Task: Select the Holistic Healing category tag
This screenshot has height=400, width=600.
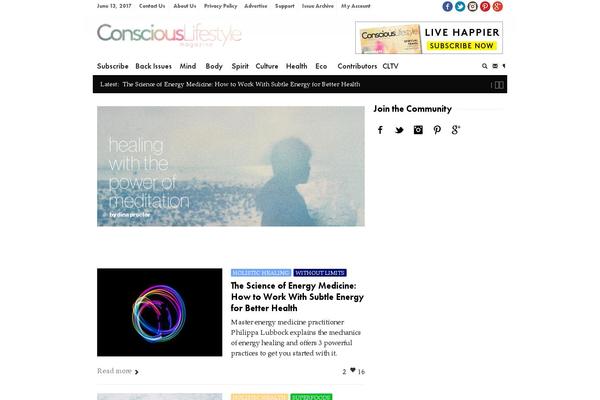Action: pos(261,273)
